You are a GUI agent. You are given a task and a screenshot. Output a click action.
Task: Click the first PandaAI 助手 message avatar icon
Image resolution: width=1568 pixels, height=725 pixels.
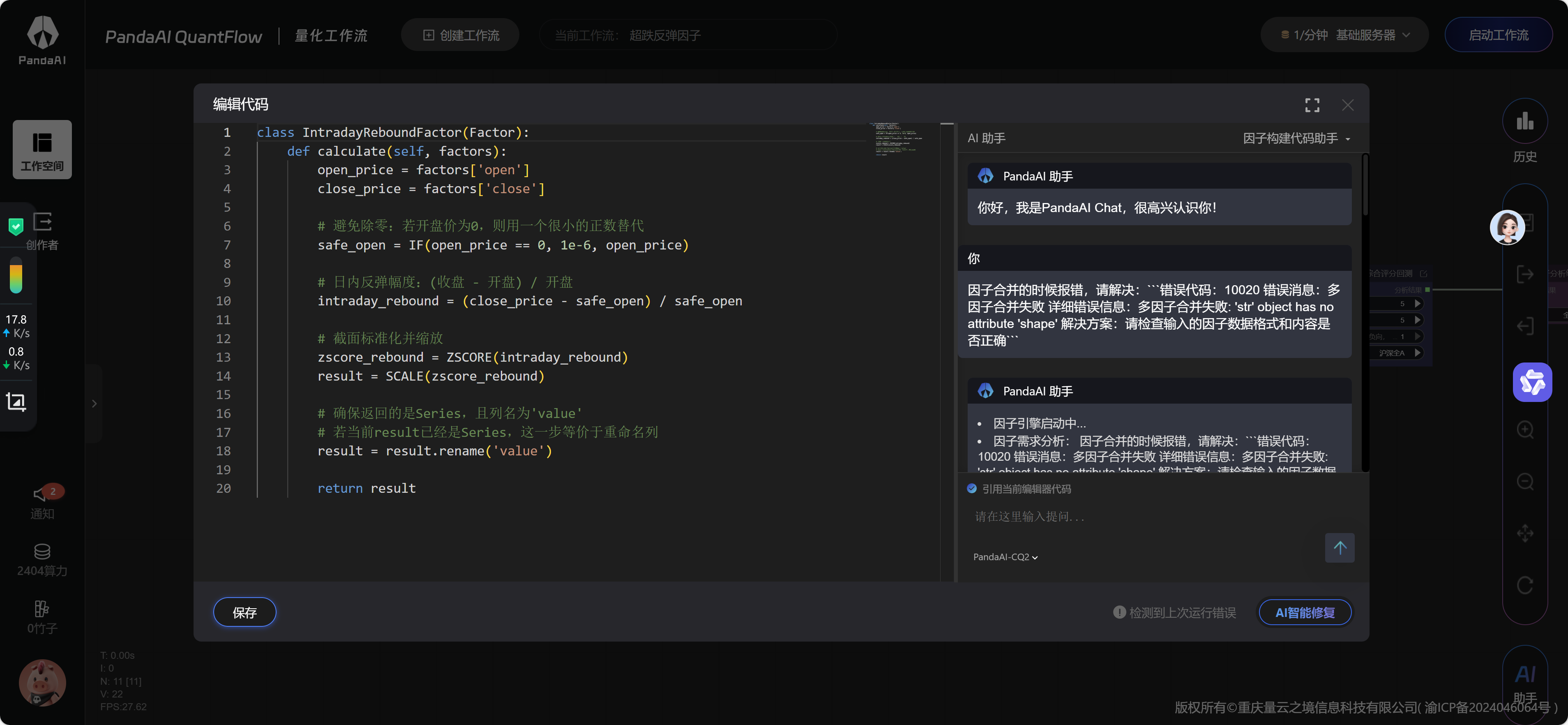click(x=985, y=176)
